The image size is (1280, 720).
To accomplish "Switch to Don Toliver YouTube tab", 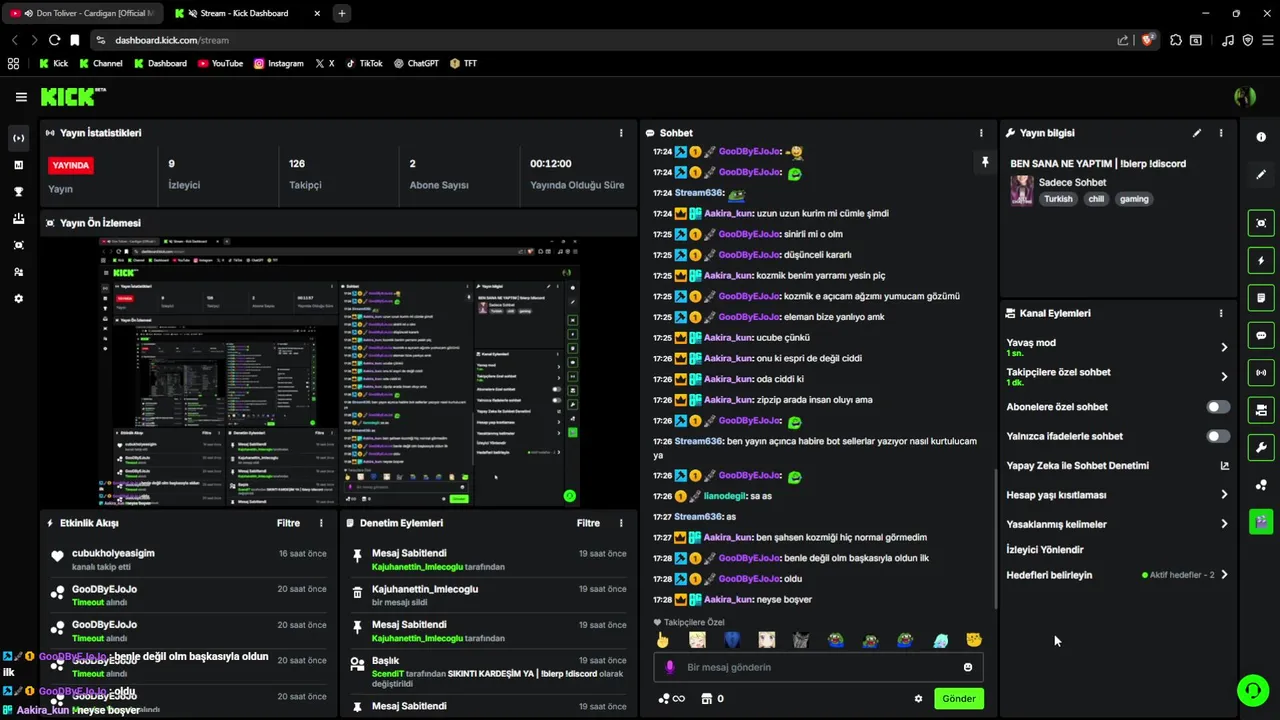I will 82,13.
